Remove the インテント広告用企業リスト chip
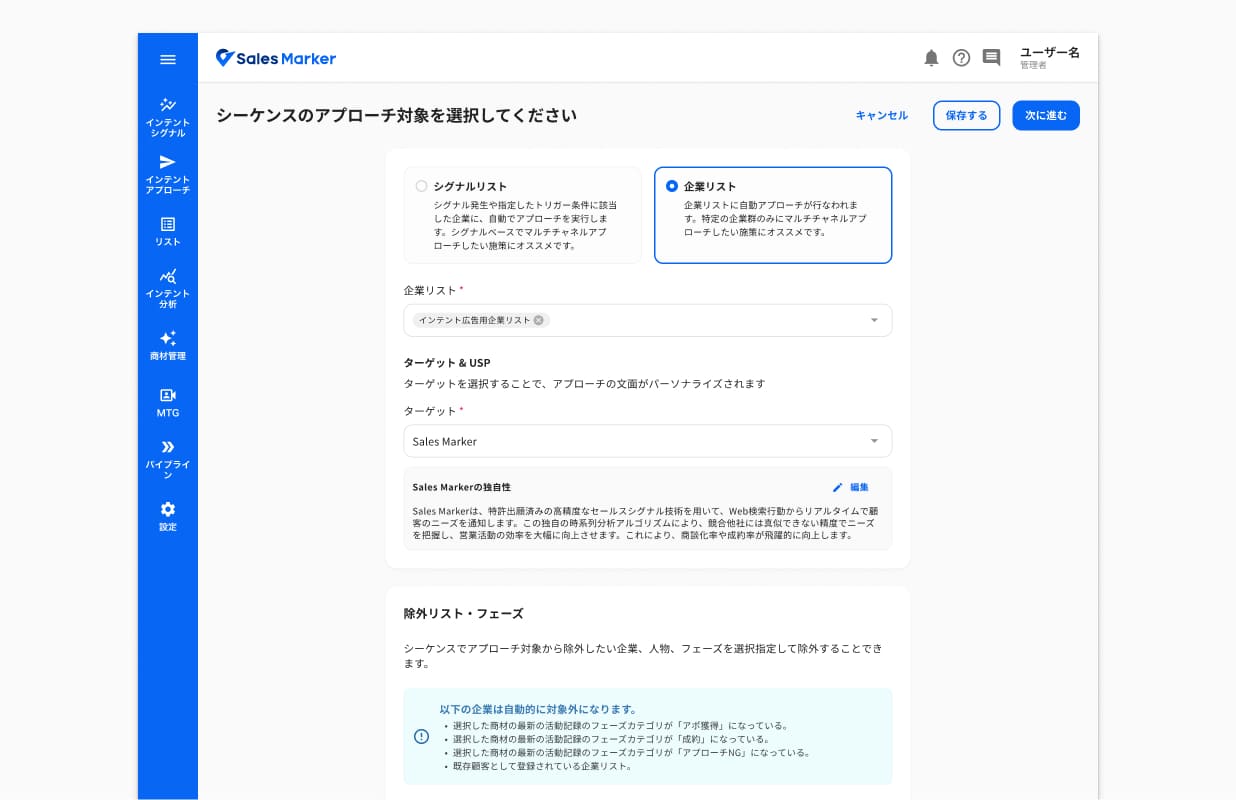 point(539,320)
